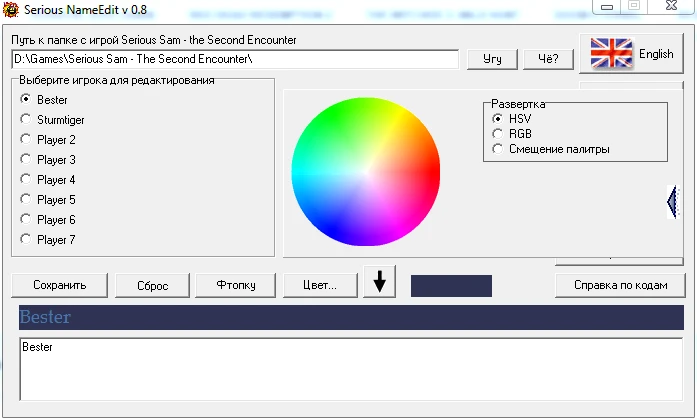Click the game folder path field

pyautogui.click(x=235, y=59)
